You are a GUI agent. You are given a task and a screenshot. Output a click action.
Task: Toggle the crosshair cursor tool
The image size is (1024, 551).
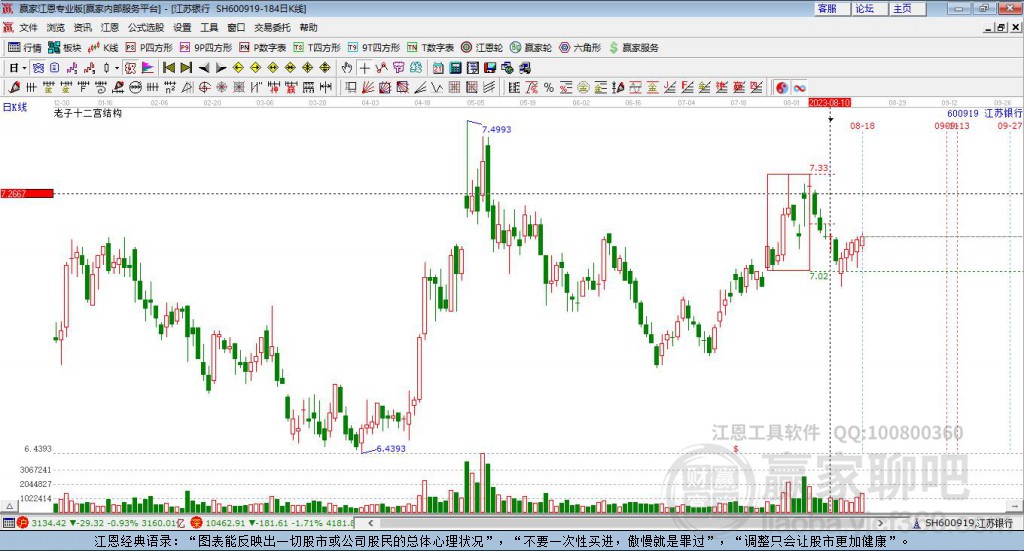pyautogui.click(x=364, y=68)
